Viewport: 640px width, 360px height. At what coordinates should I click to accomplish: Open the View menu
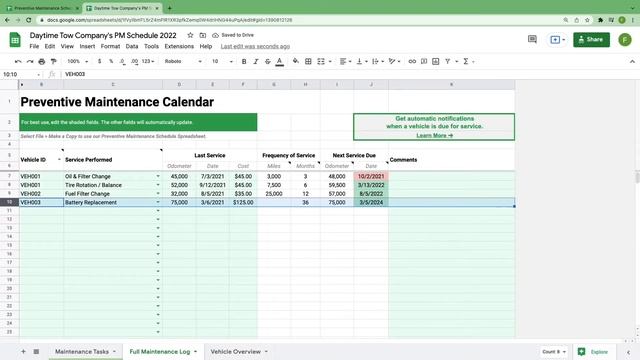point(67,47)
